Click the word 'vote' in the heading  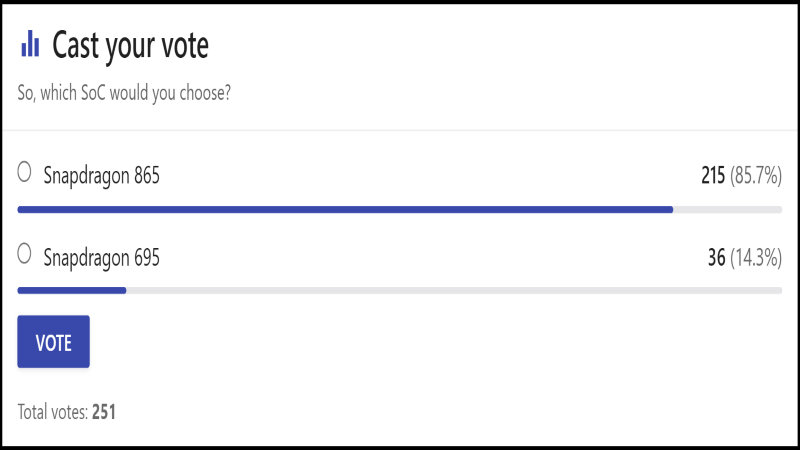185,46
